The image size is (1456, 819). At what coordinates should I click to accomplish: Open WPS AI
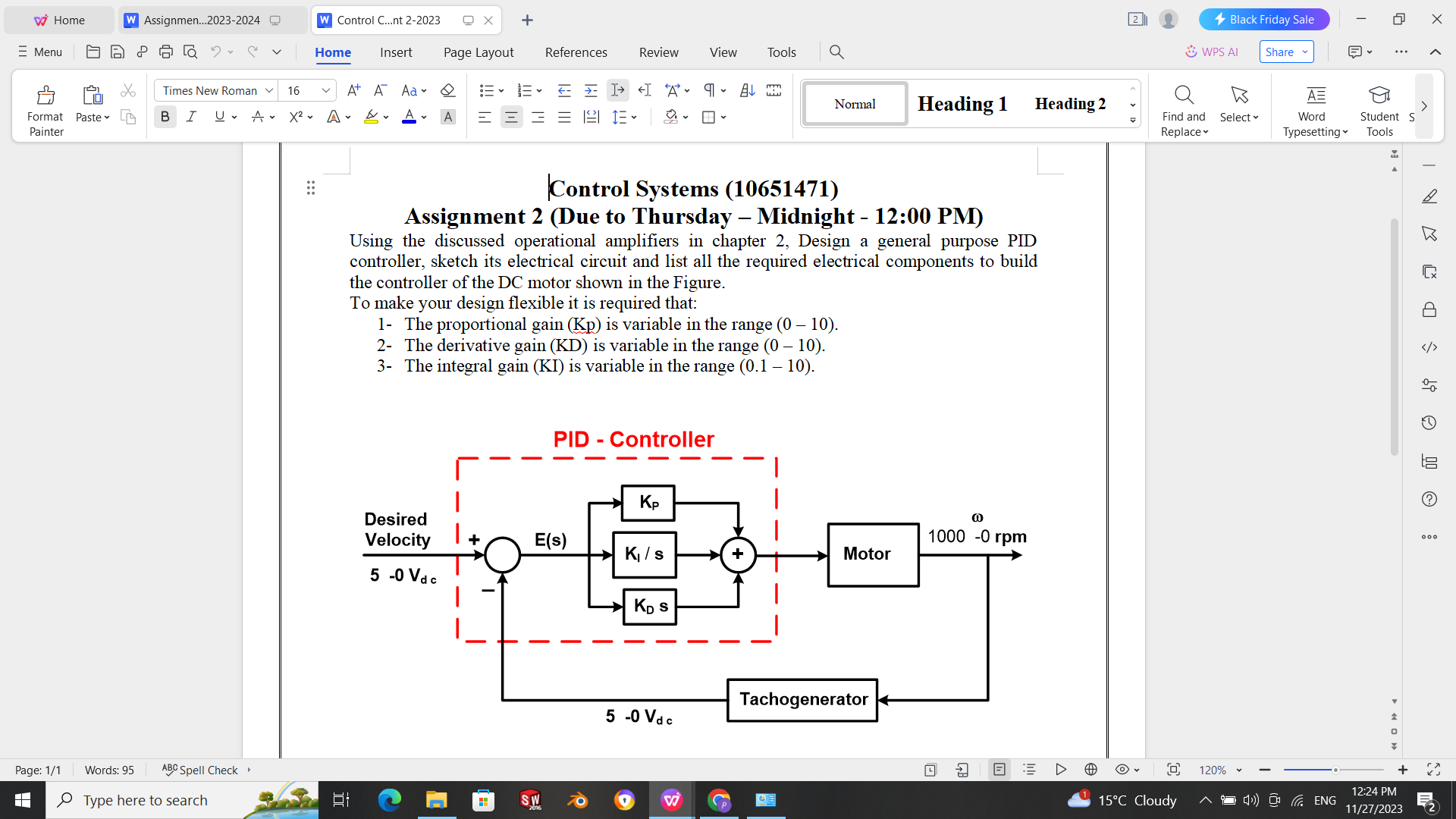coord(1211,52)
